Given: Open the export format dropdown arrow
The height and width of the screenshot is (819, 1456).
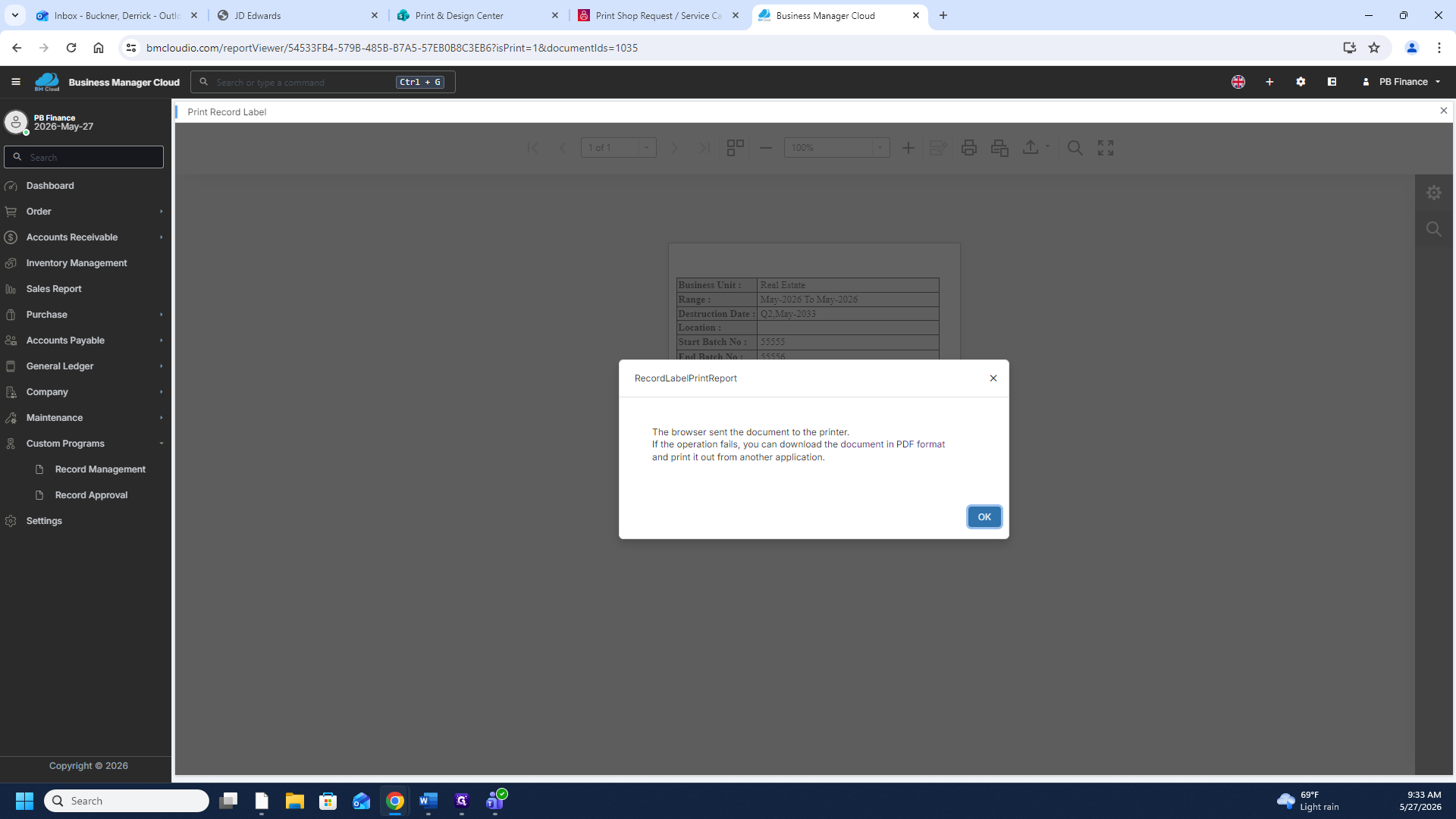Looking at the screenshot, I should tap(1047, 147).
